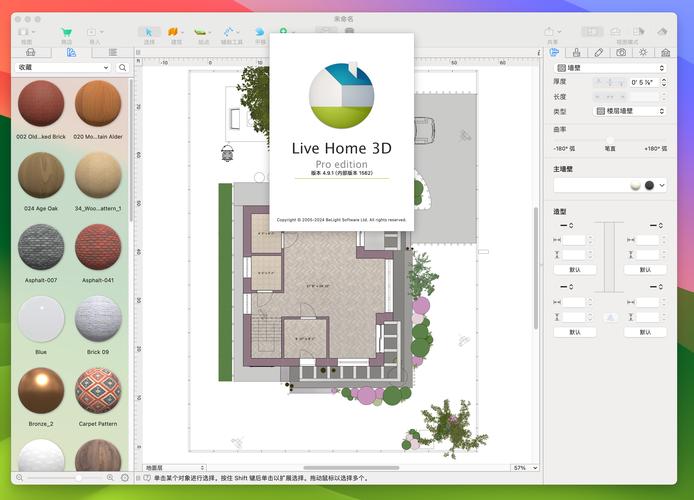Open the stamp inspector tab
Image resolution: width=694 pixels, height=500 pixels.
point(576,53)
